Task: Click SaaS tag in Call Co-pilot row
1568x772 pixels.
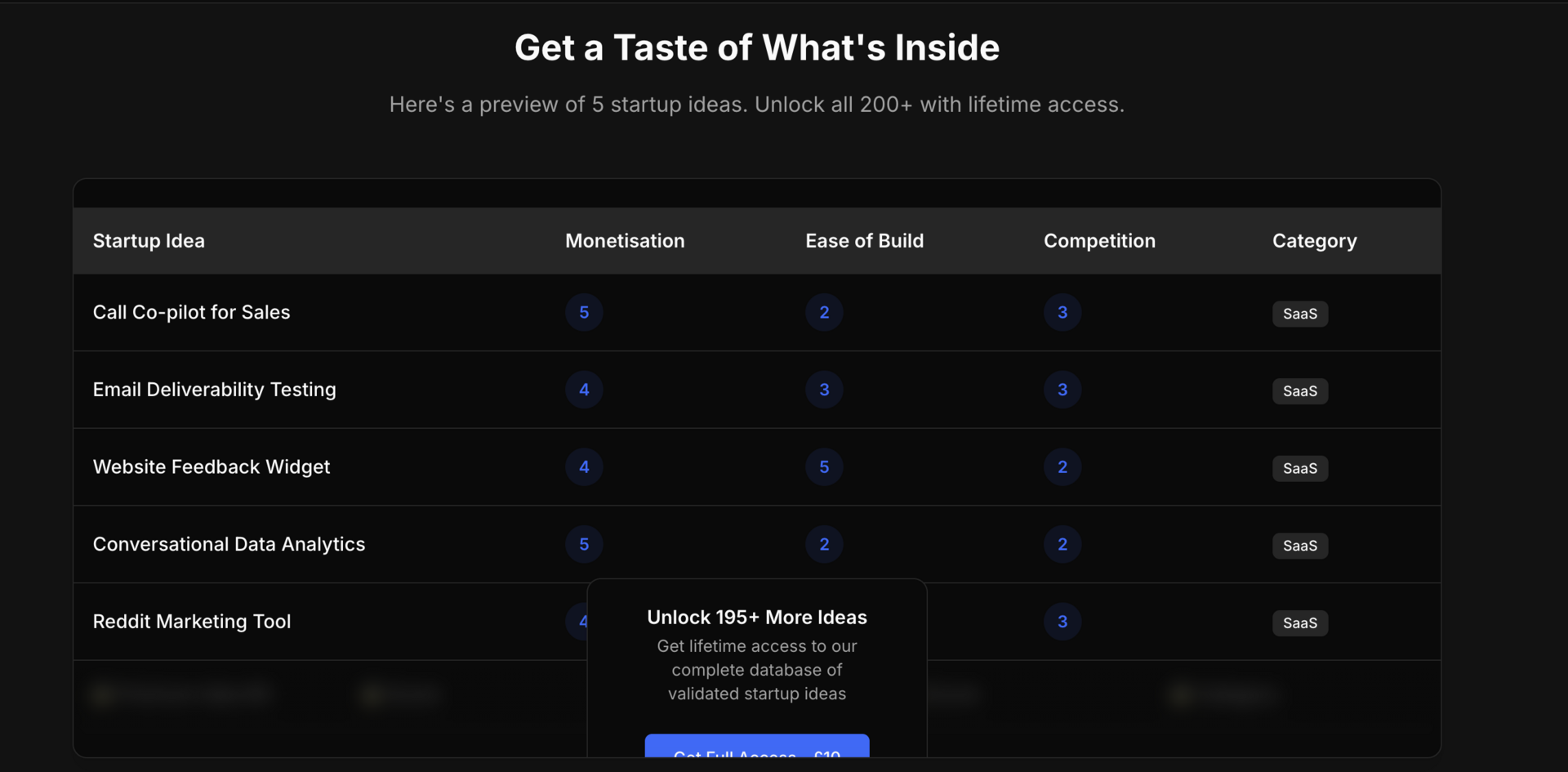Action: (x=1300, y=314)
